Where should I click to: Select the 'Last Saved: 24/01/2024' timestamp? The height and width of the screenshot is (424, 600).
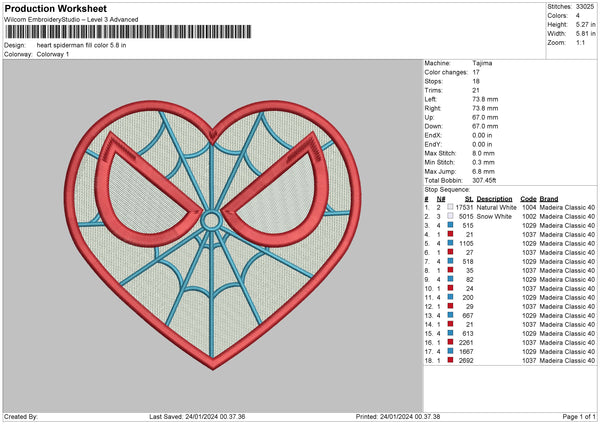(x=197, y=416)
